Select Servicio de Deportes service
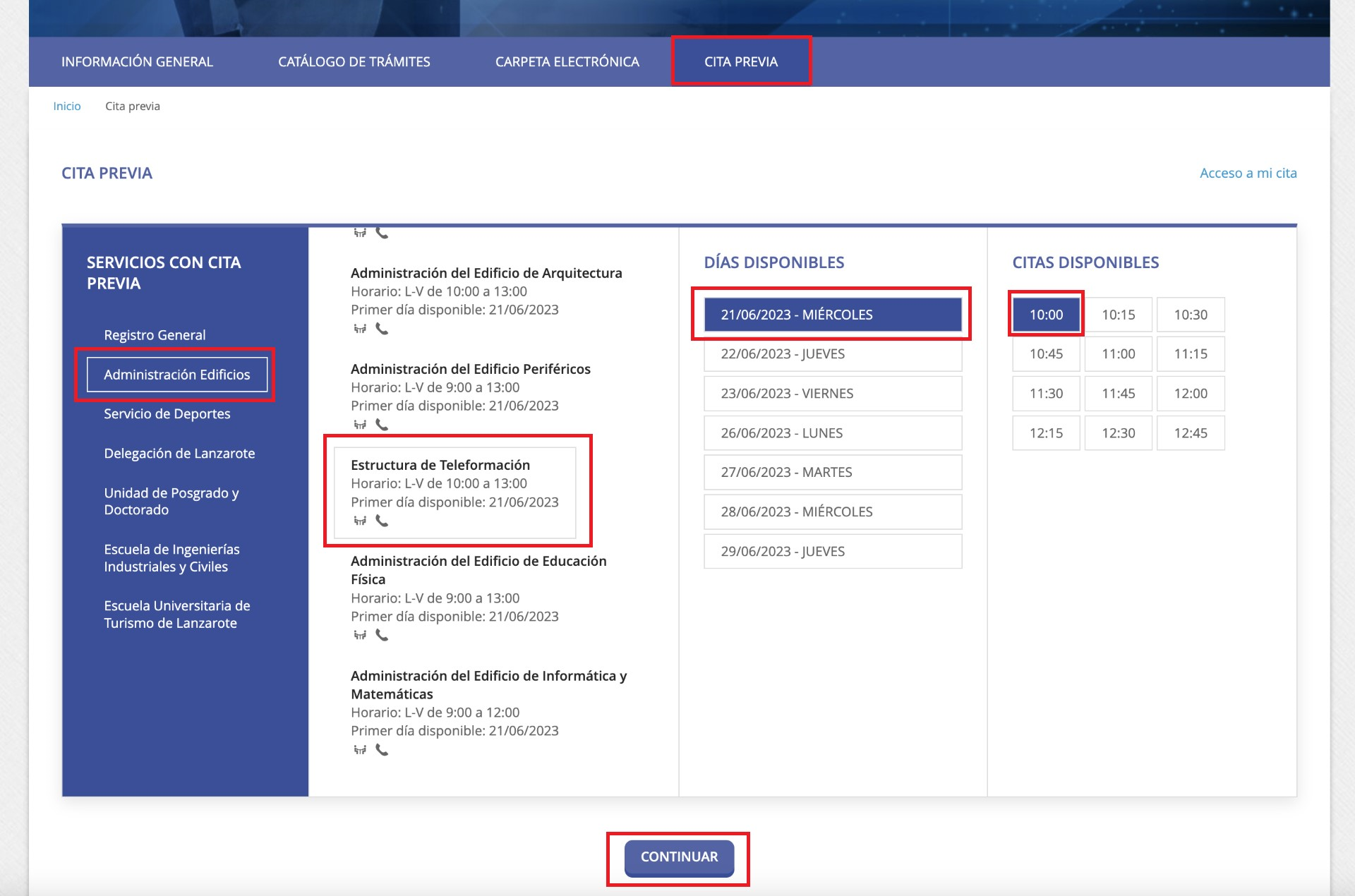Viewport: 1355px width, 896px height. [167, 414]
